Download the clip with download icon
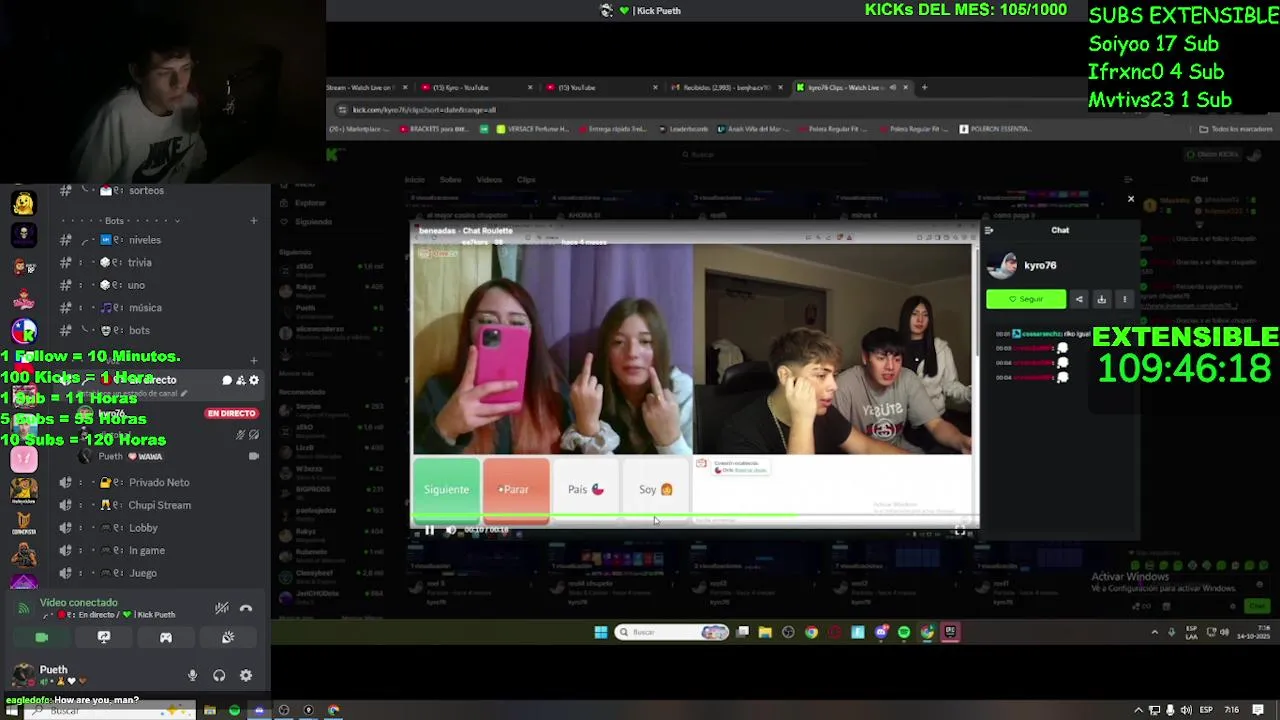Image resolution: width=1280 pixels, height=720 pixels. [1101, 299]
